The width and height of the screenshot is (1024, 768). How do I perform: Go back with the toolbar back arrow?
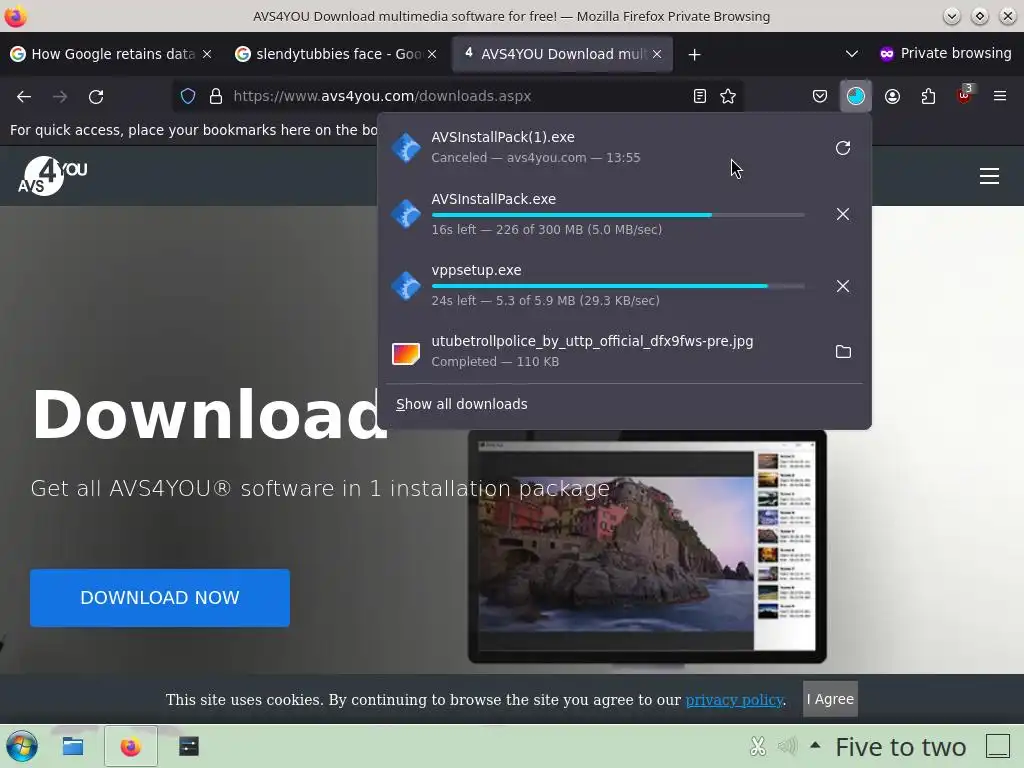click(24, 97)
